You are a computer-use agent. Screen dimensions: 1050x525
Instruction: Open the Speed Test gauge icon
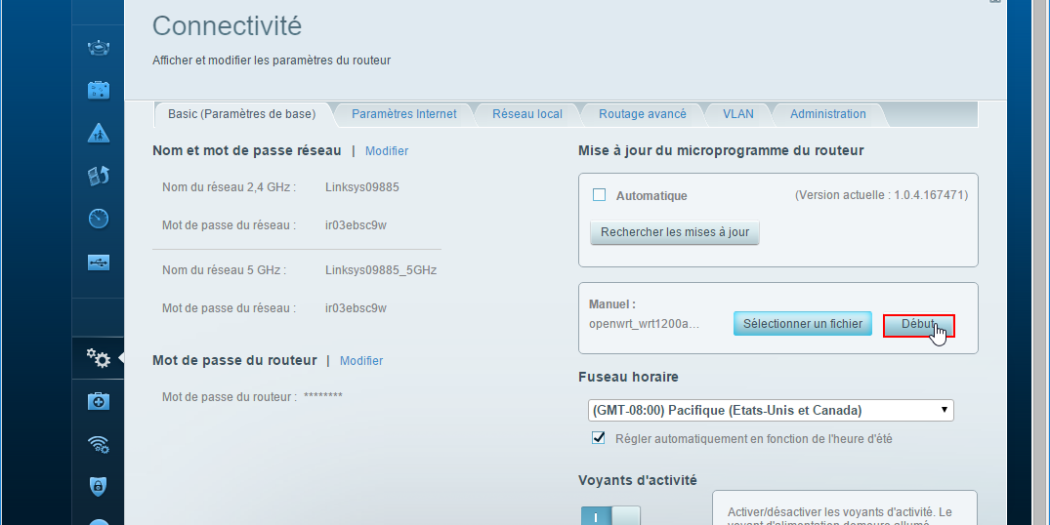pyautogui.click(x=99, y=220)
